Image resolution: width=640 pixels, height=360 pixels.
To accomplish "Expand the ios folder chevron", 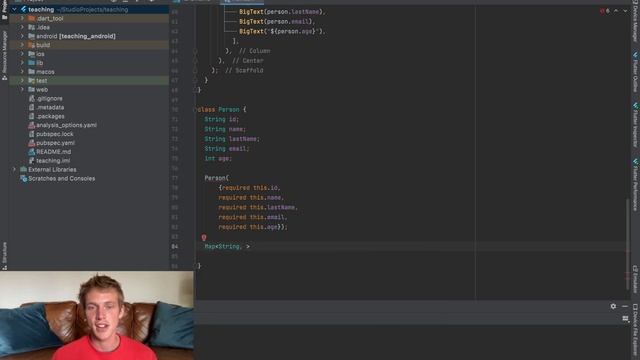I will point(22,54).
